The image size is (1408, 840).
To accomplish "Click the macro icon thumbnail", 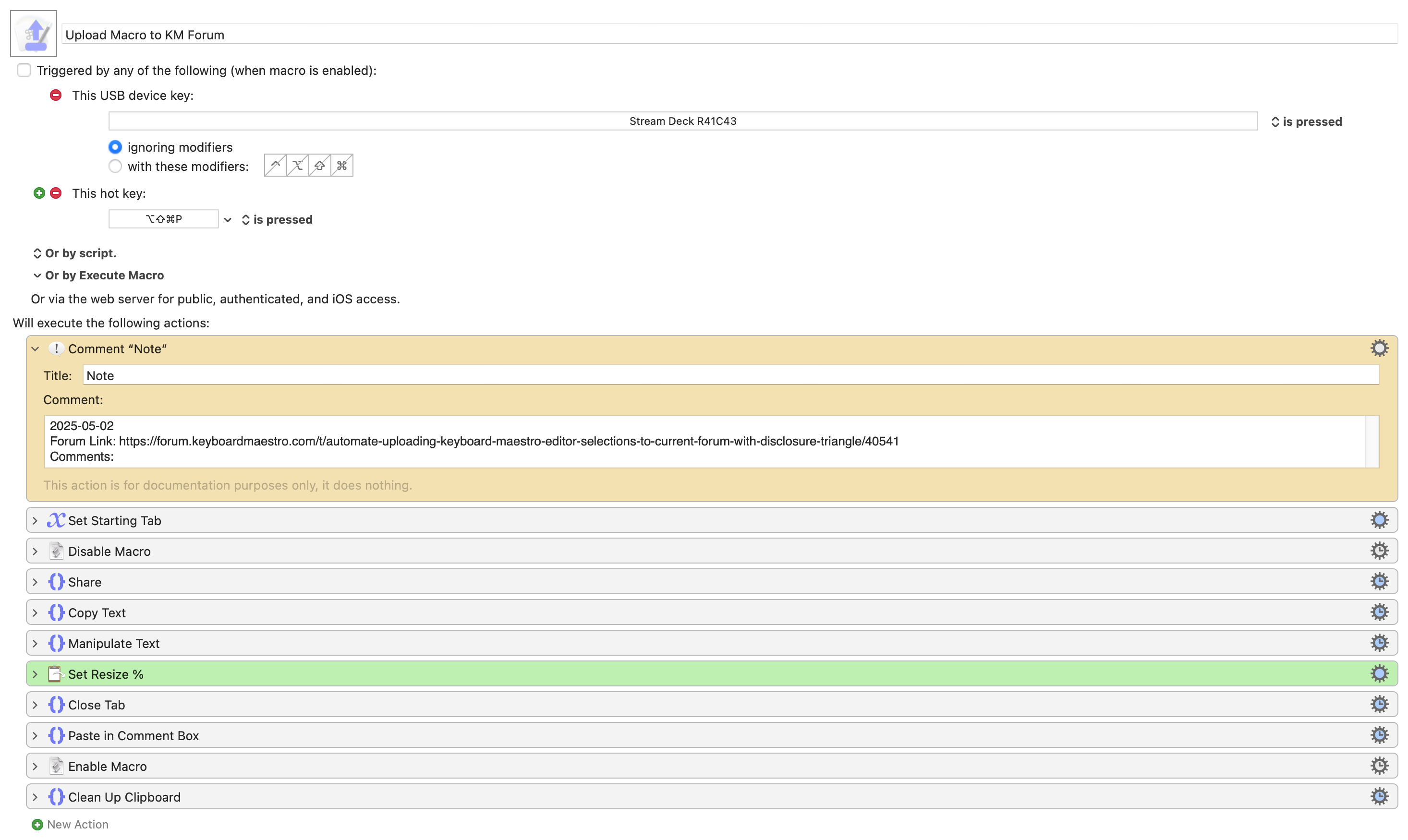I will point(34,34).
